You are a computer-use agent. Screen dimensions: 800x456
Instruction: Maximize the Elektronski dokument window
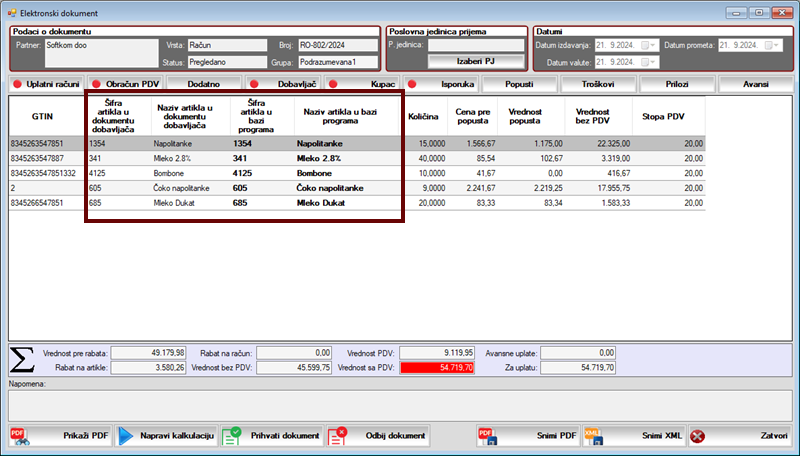(759, 13)
